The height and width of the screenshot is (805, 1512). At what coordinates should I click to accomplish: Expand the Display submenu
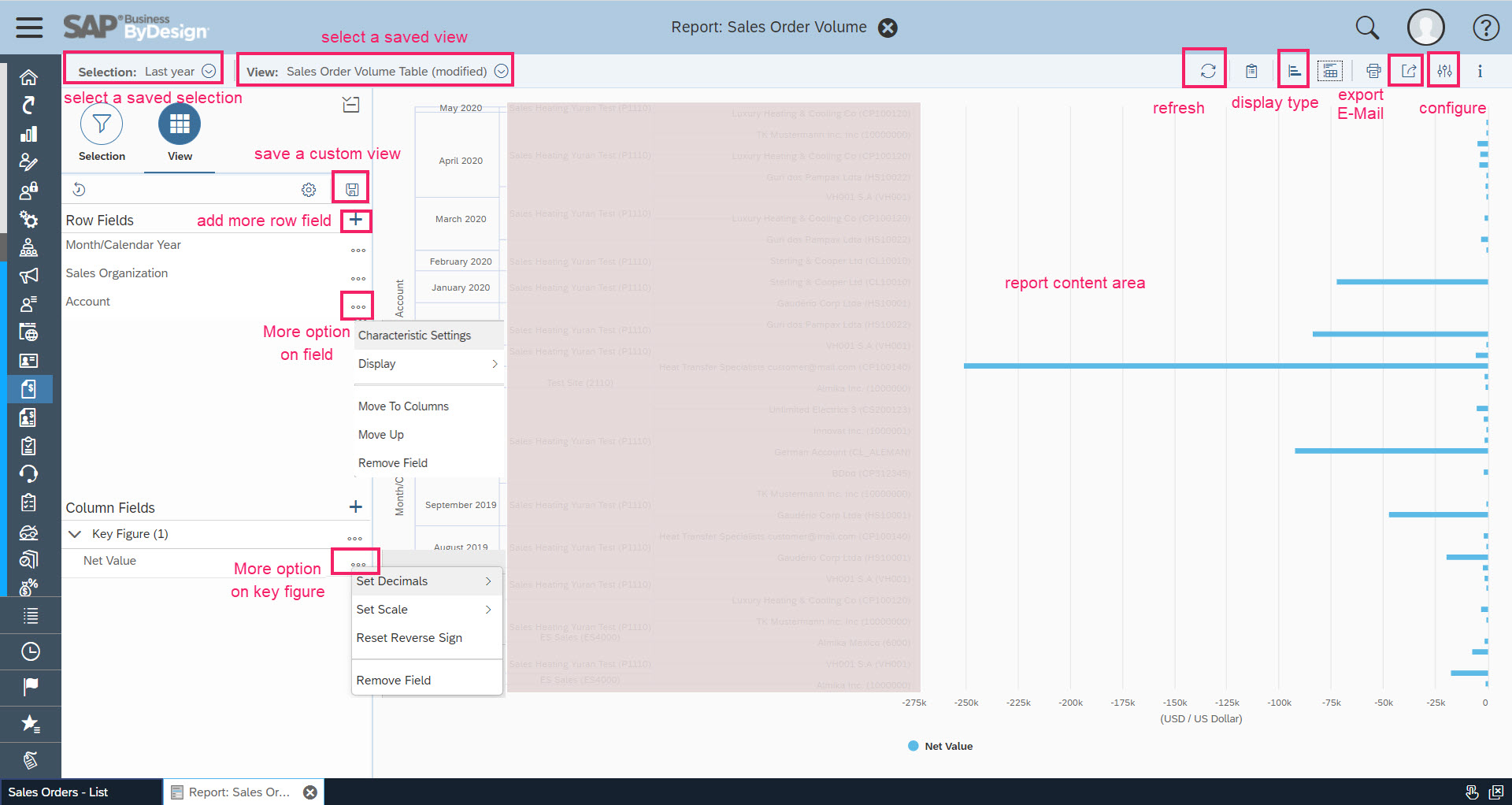(429, 364)
